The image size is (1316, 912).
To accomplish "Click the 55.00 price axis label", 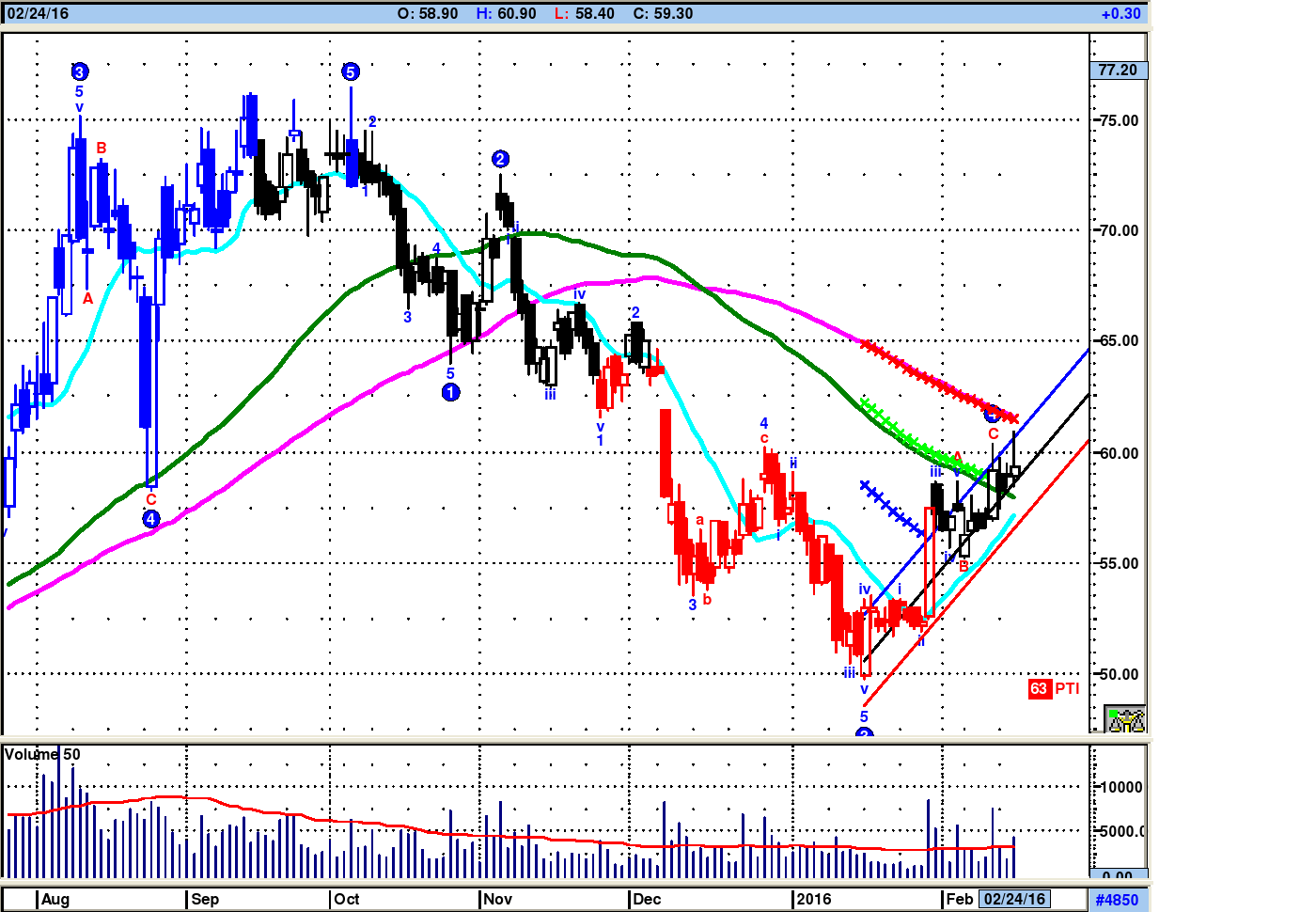I will [x=1119, y=564].
